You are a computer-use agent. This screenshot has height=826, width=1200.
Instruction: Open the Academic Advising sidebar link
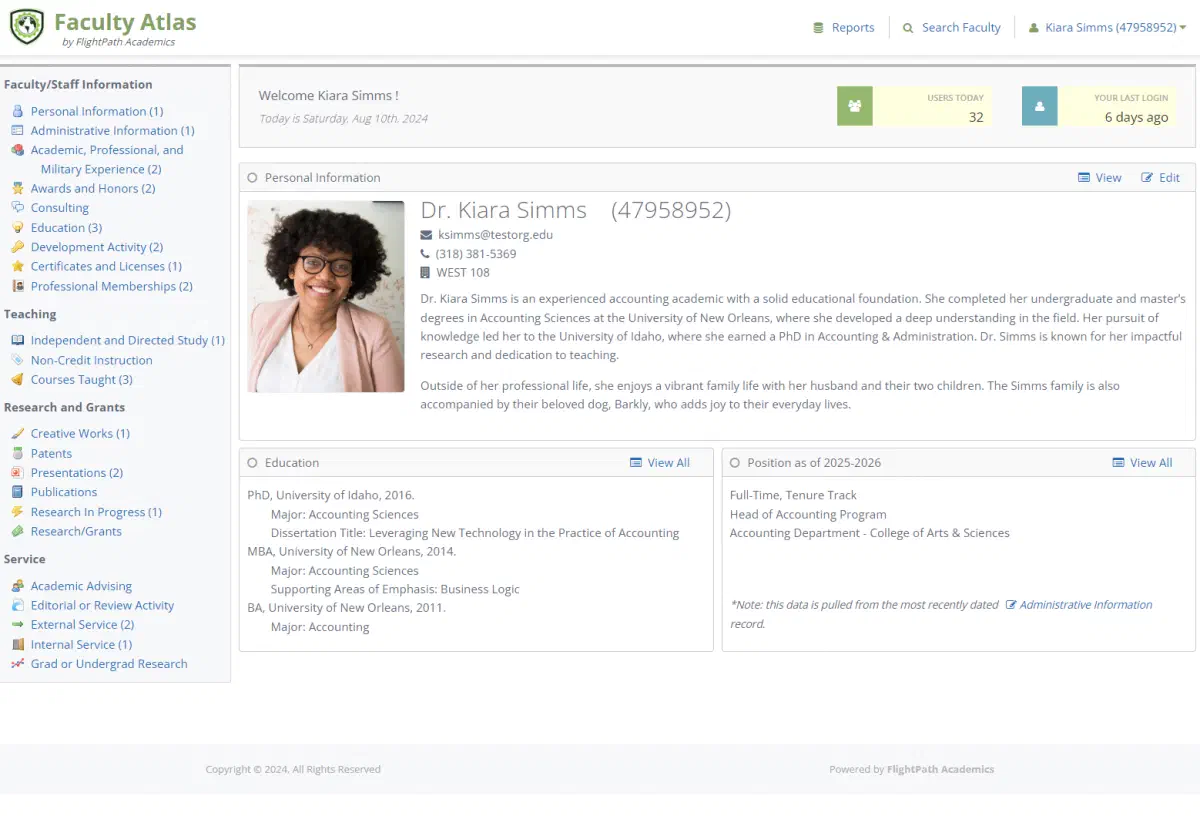tap(81, 586)
